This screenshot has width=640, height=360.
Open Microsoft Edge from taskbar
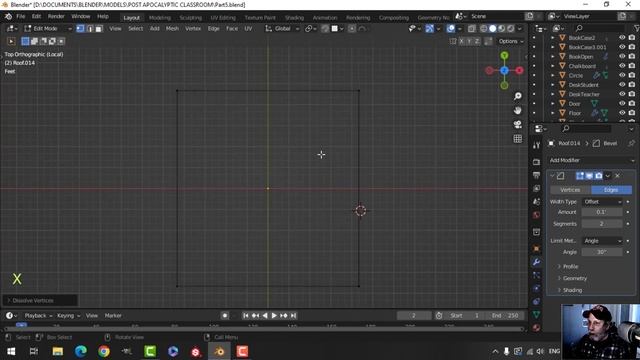[x=81, y=351]
